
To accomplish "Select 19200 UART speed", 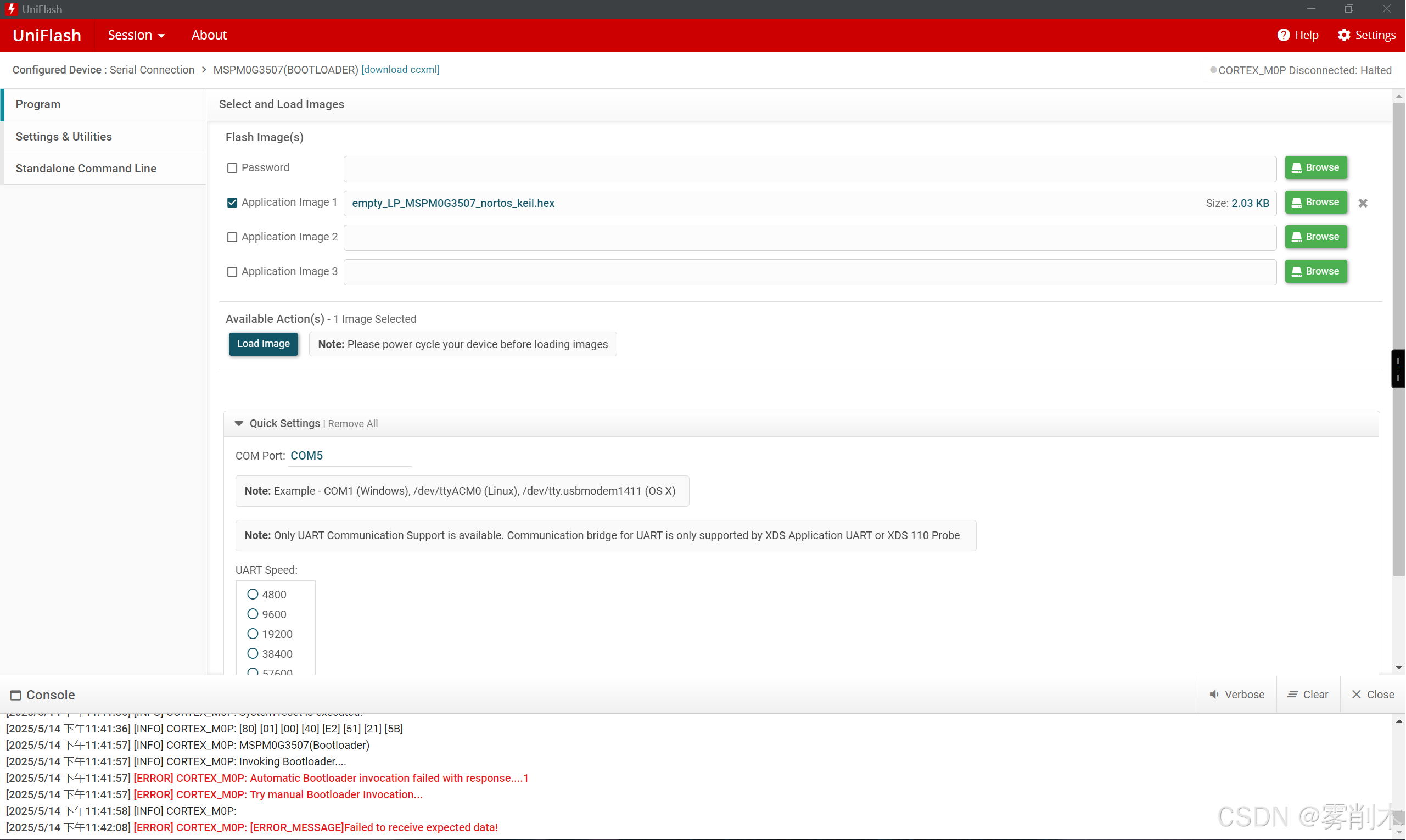I will 253,634.
